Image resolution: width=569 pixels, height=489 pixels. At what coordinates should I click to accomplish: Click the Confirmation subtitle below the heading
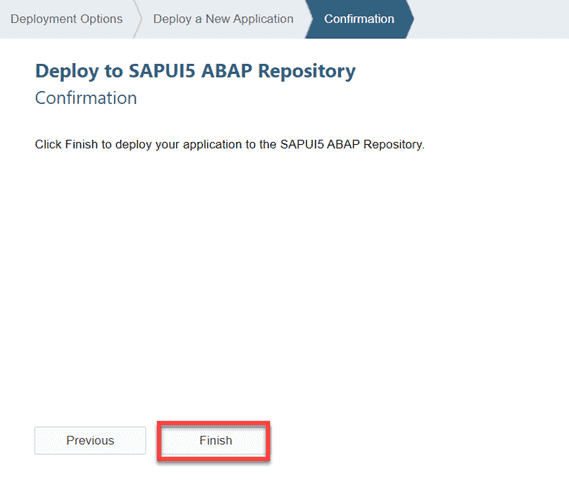click(86, 98)
